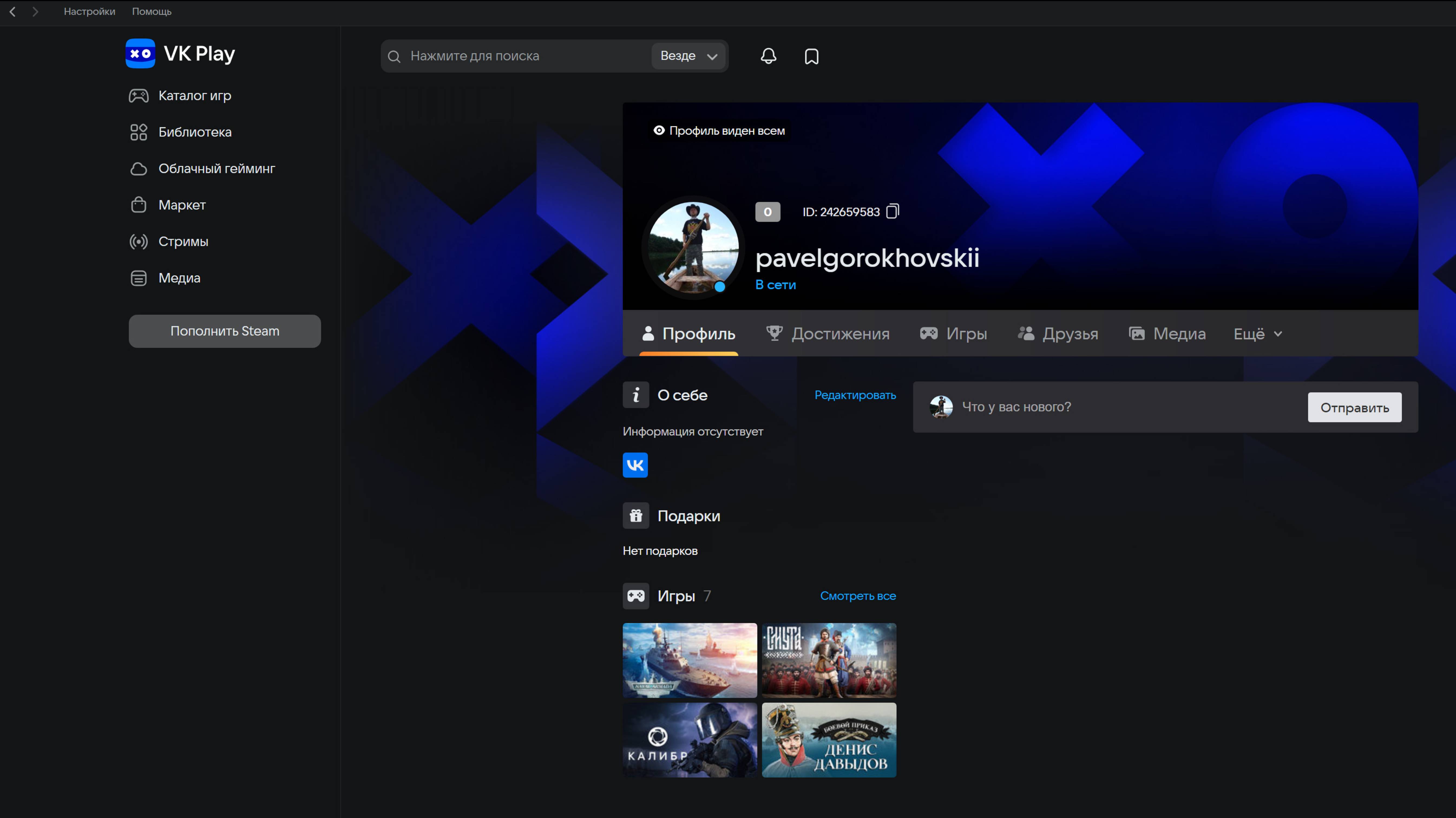Expand the Ещё profile tab menu
The height and width of the screenshot is (818, 1456).
coord(1258,334)
